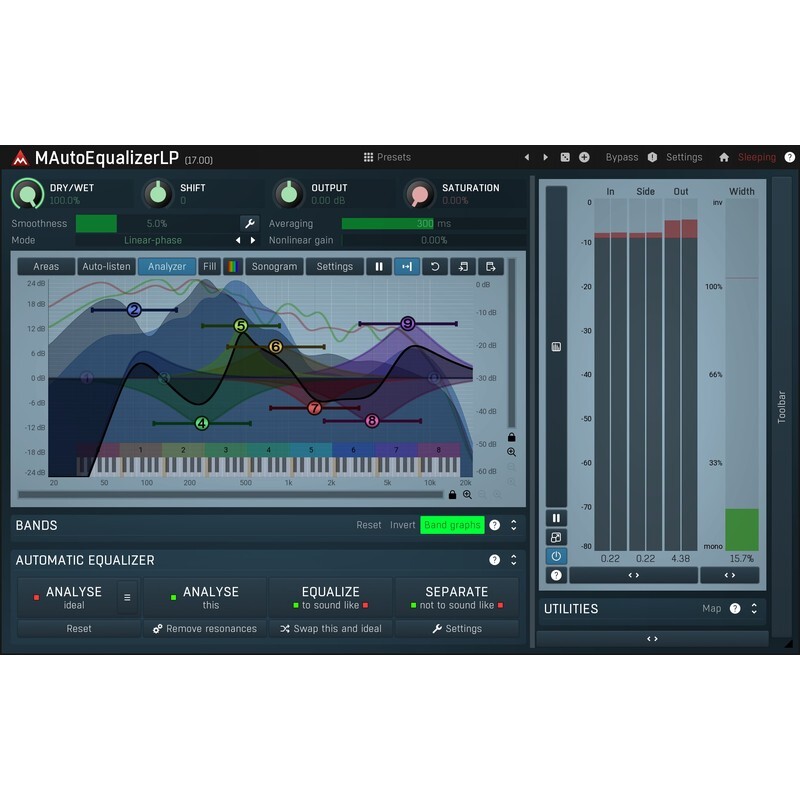Invert the Bands
This screenshot has height=800, width=800.
pos(403,525)
